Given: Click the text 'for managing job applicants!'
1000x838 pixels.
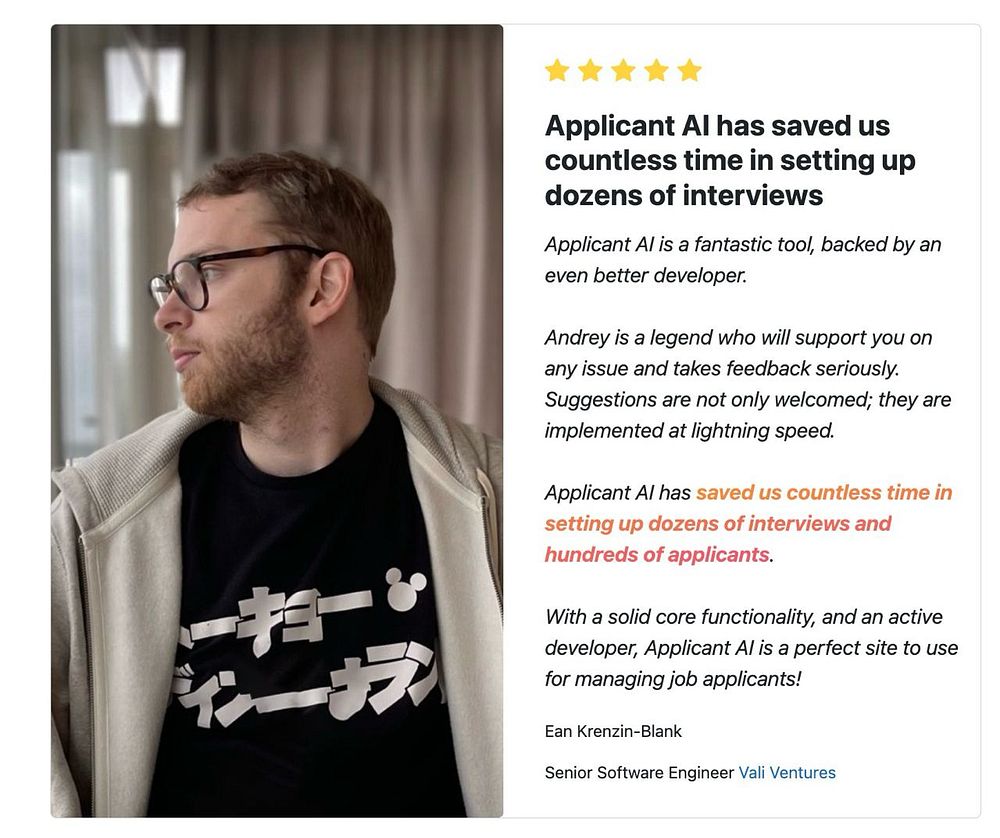Looking at the screenshot, I should coord(673,679).
